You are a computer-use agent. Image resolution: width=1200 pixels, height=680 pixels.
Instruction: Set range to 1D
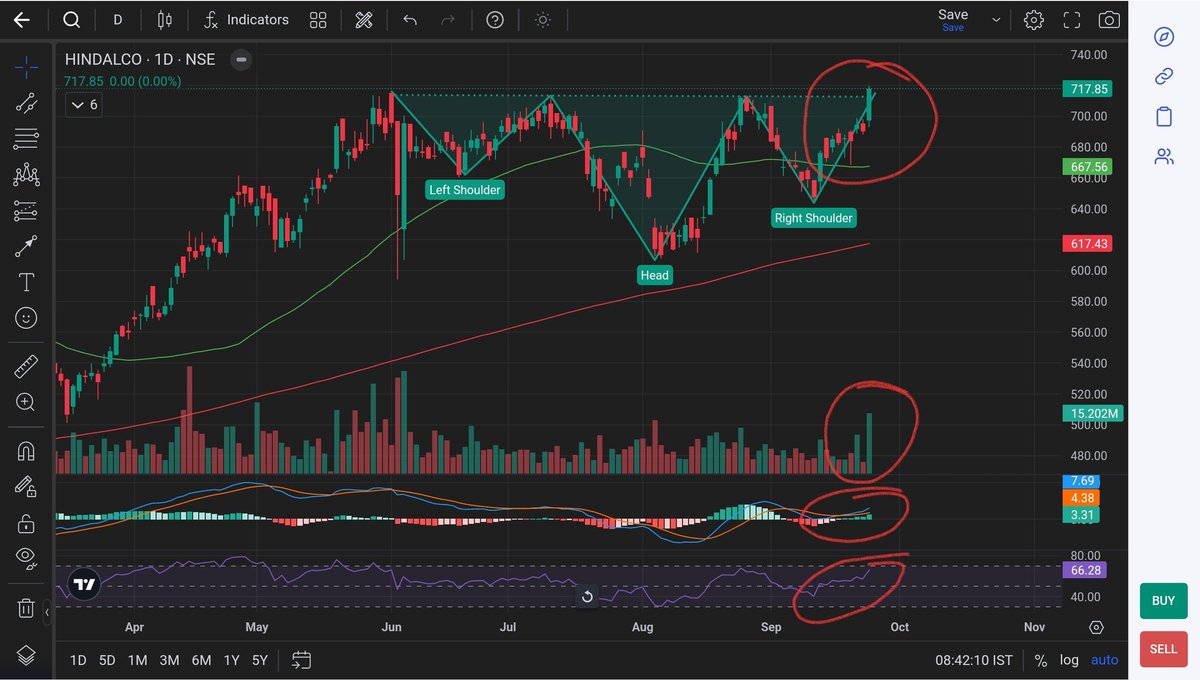click(77, 660)
